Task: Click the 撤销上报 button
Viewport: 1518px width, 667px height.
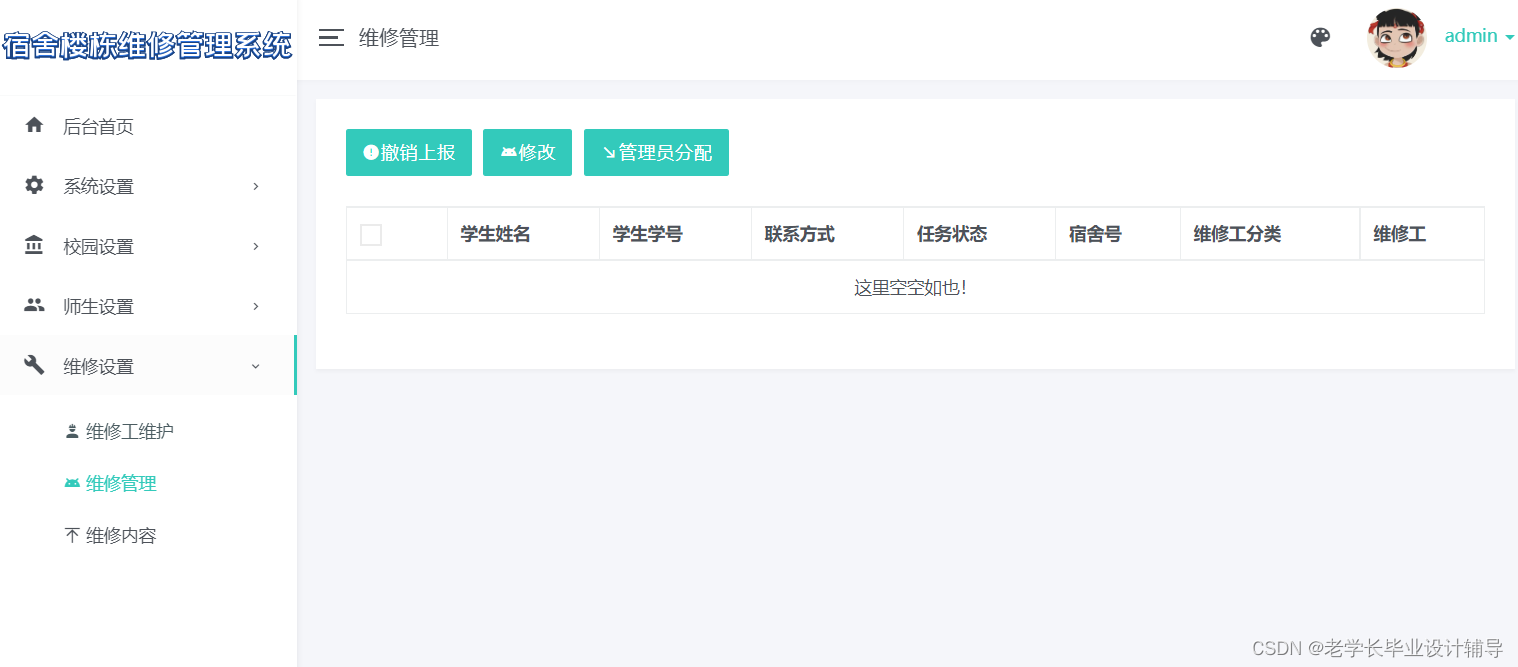Action: pyautogui.click(x=409, y=152)
